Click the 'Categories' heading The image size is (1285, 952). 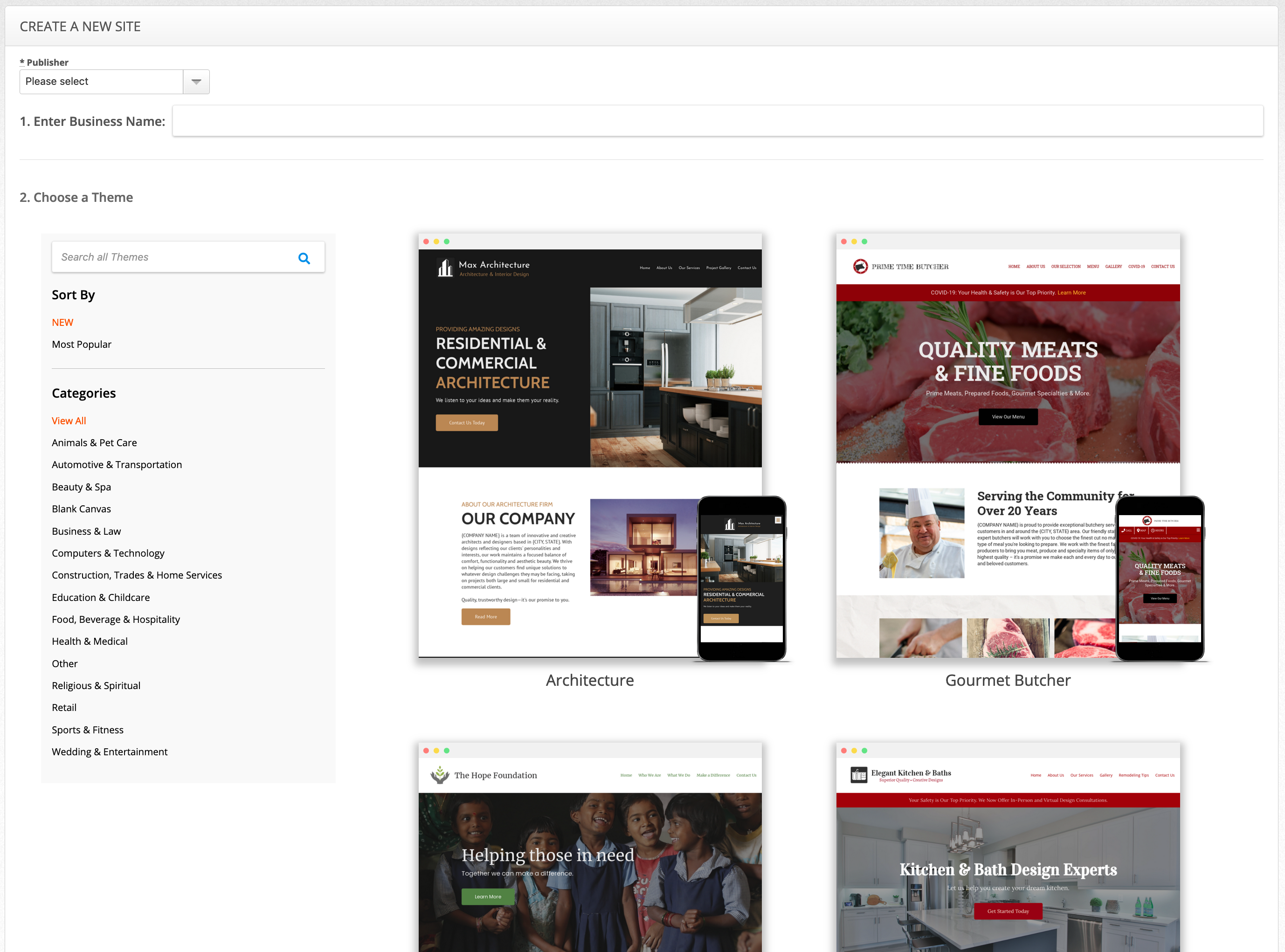click(83, 393)
